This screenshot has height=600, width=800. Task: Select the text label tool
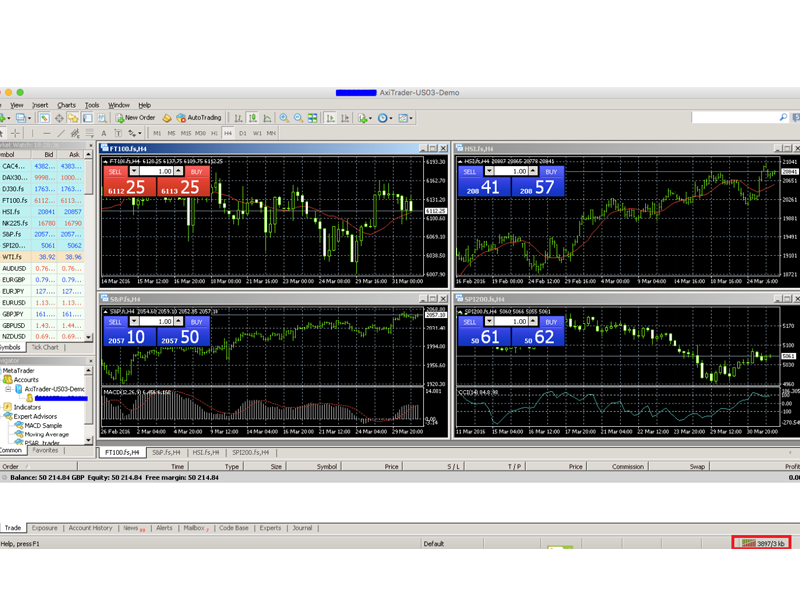click(x=118, y=133)
